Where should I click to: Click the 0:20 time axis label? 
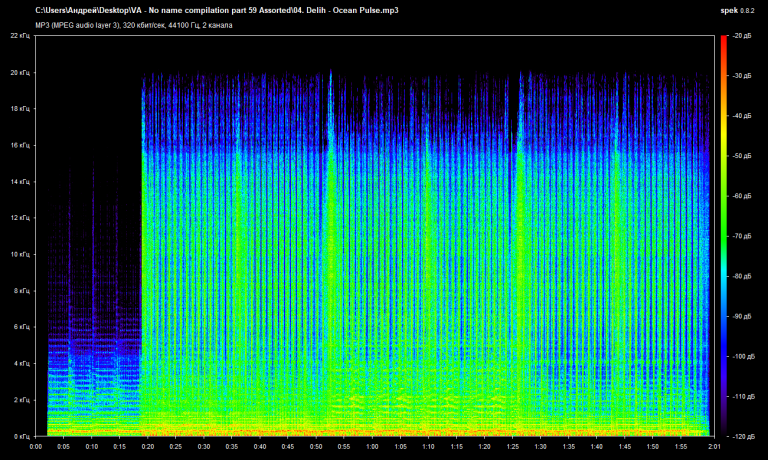148,447
